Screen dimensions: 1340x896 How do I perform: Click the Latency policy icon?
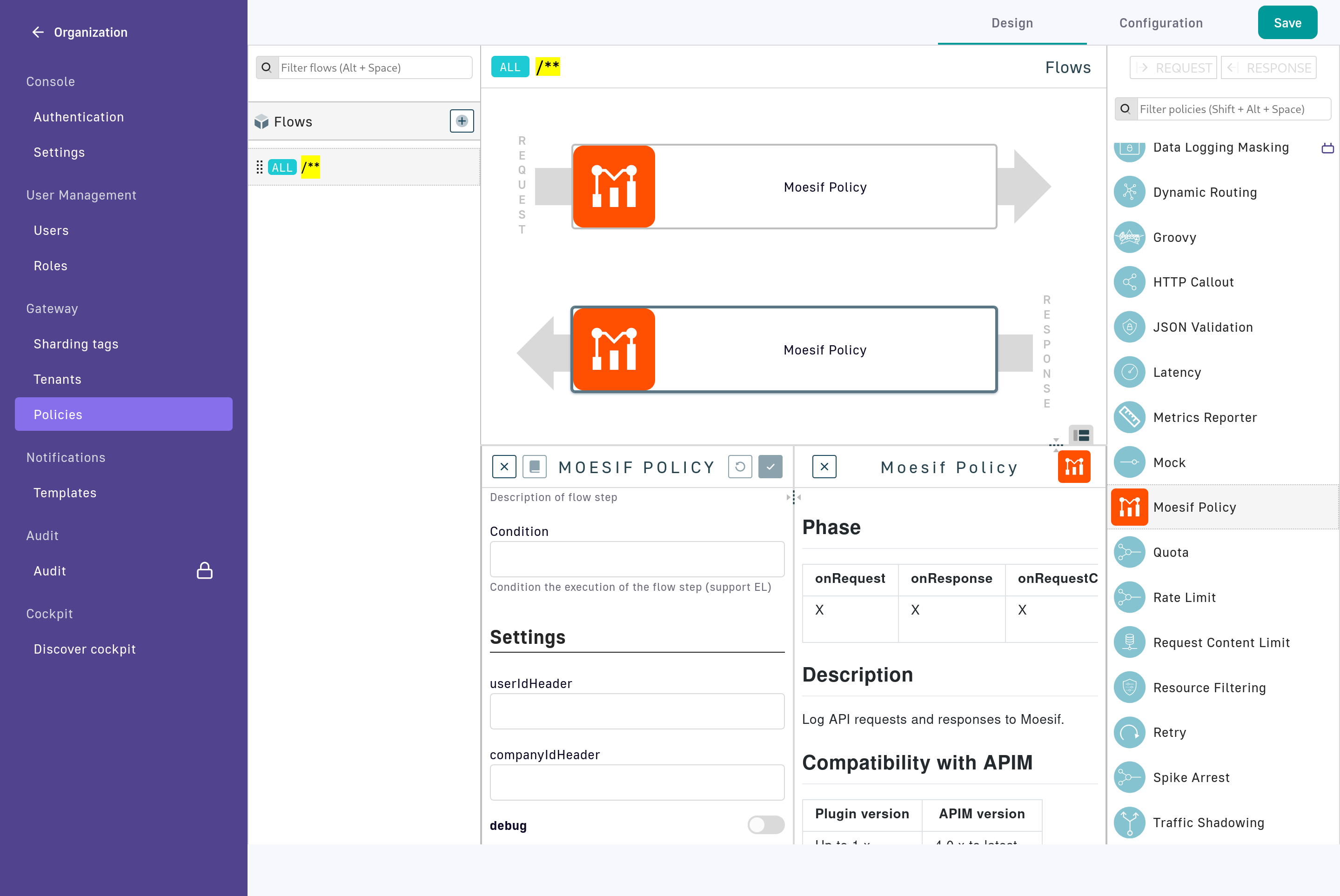[1130, 372]
